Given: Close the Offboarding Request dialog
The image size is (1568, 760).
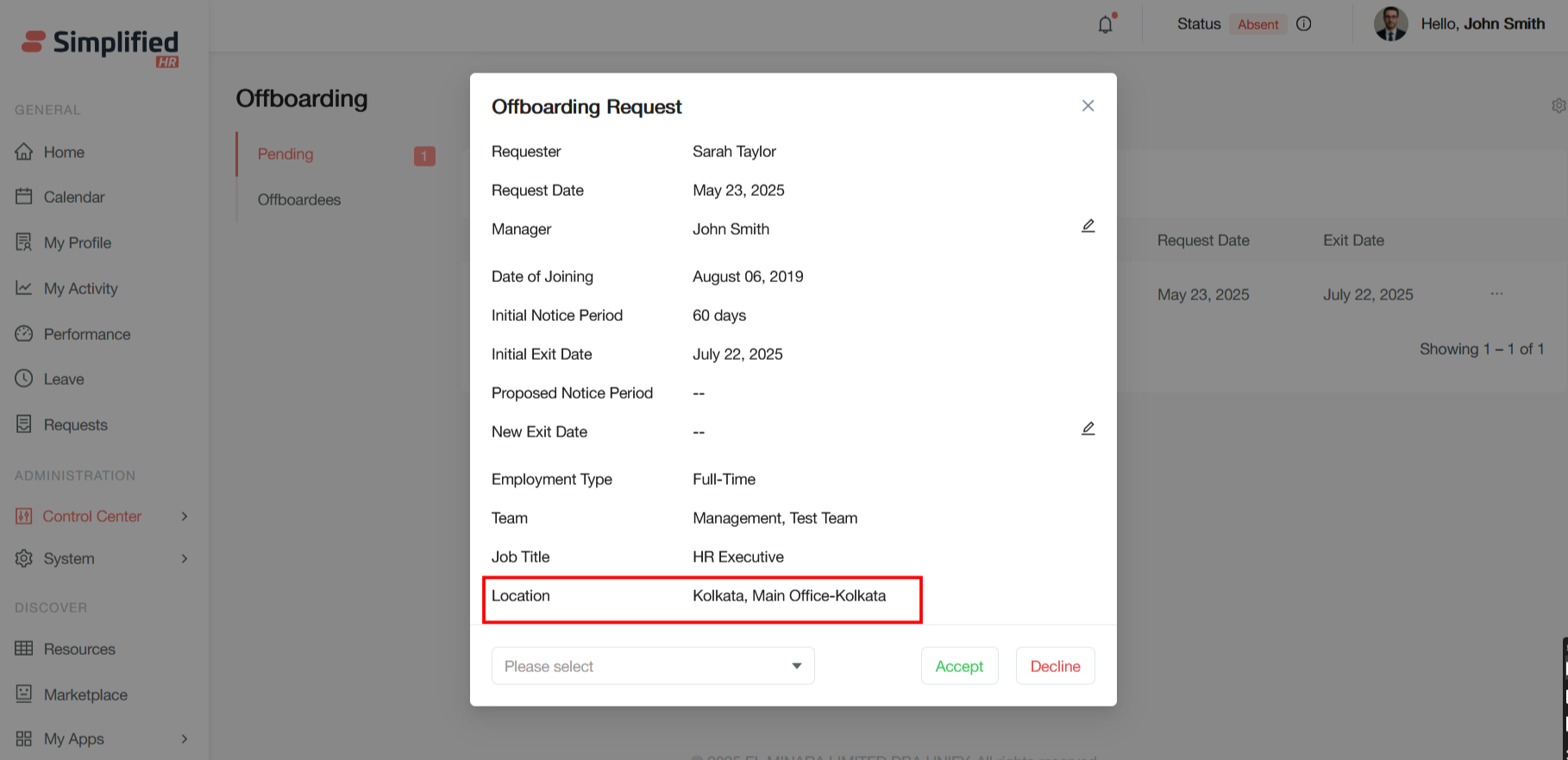Looking at the screenshot, I should pos(1088,105).
